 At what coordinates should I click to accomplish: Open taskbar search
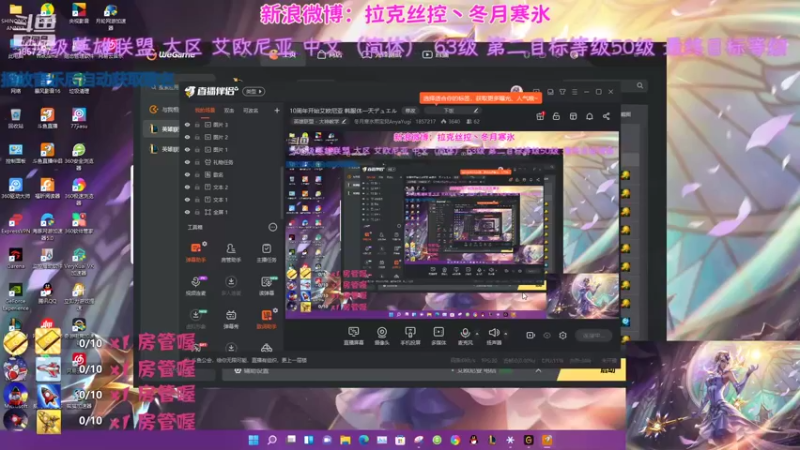tap(272, 440)
